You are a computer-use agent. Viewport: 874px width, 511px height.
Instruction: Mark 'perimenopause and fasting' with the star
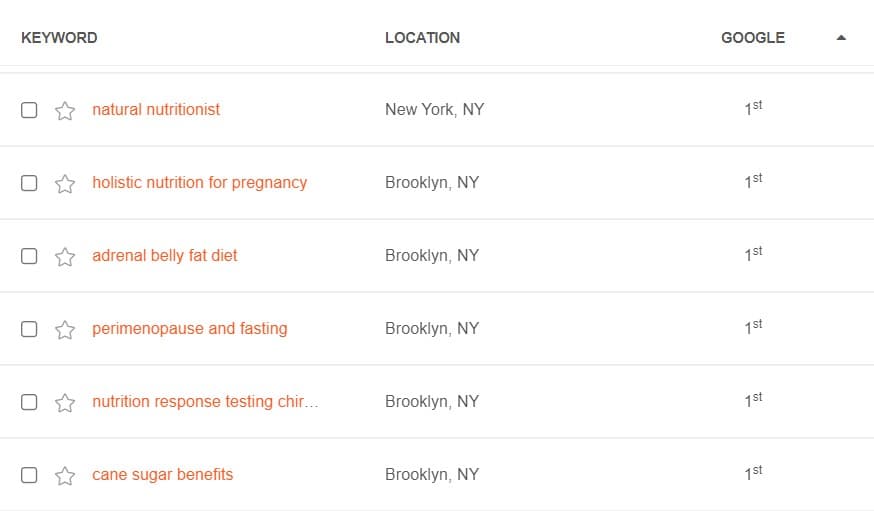tap(65, 329)
